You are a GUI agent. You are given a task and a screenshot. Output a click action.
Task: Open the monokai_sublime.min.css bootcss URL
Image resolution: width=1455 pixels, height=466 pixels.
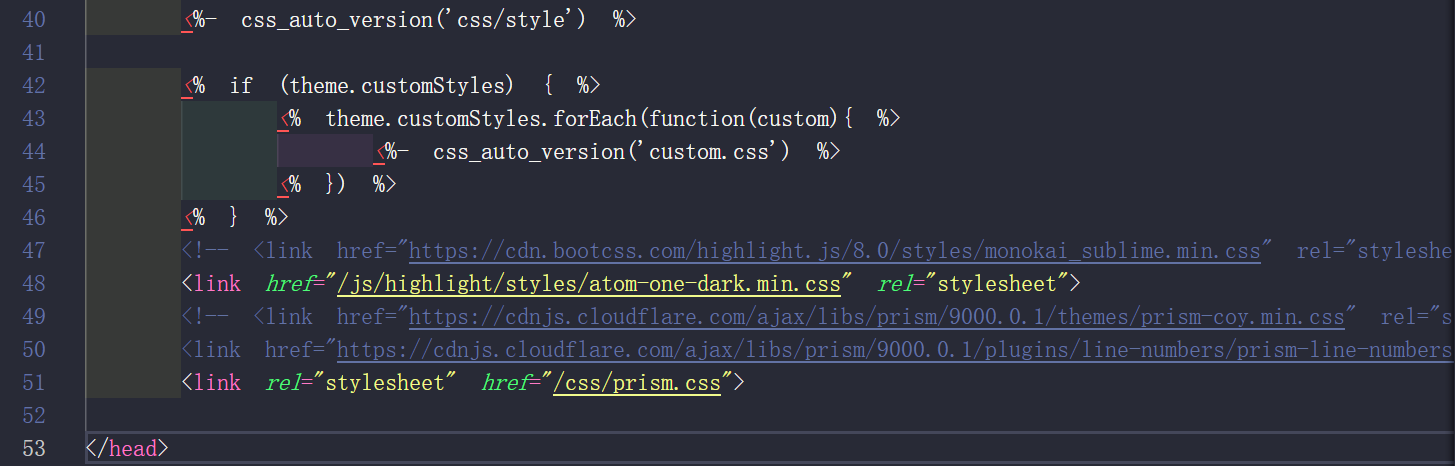[x=835, y=251]
